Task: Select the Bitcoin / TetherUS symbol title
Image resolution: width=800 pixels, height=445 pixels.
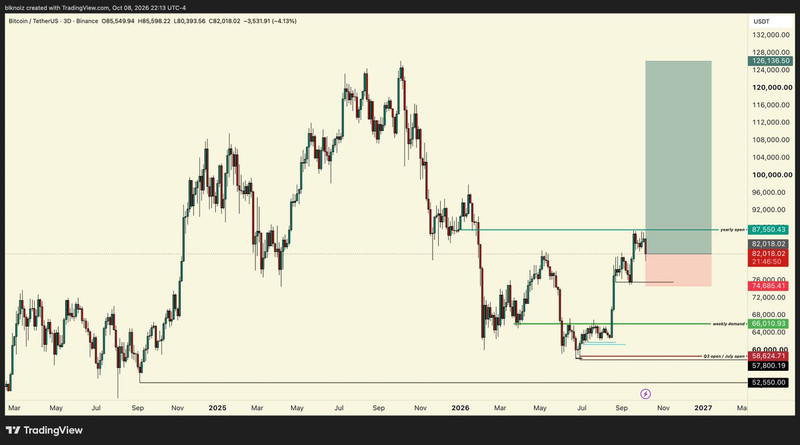Action: coord(33,21)
